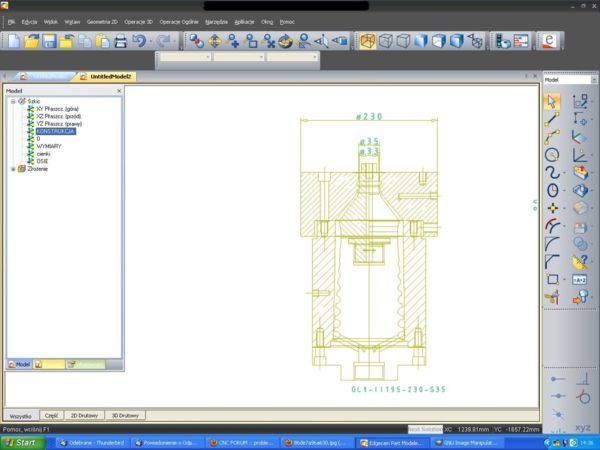
Task: Open a file with the folder icon
Action: point(31,41)
